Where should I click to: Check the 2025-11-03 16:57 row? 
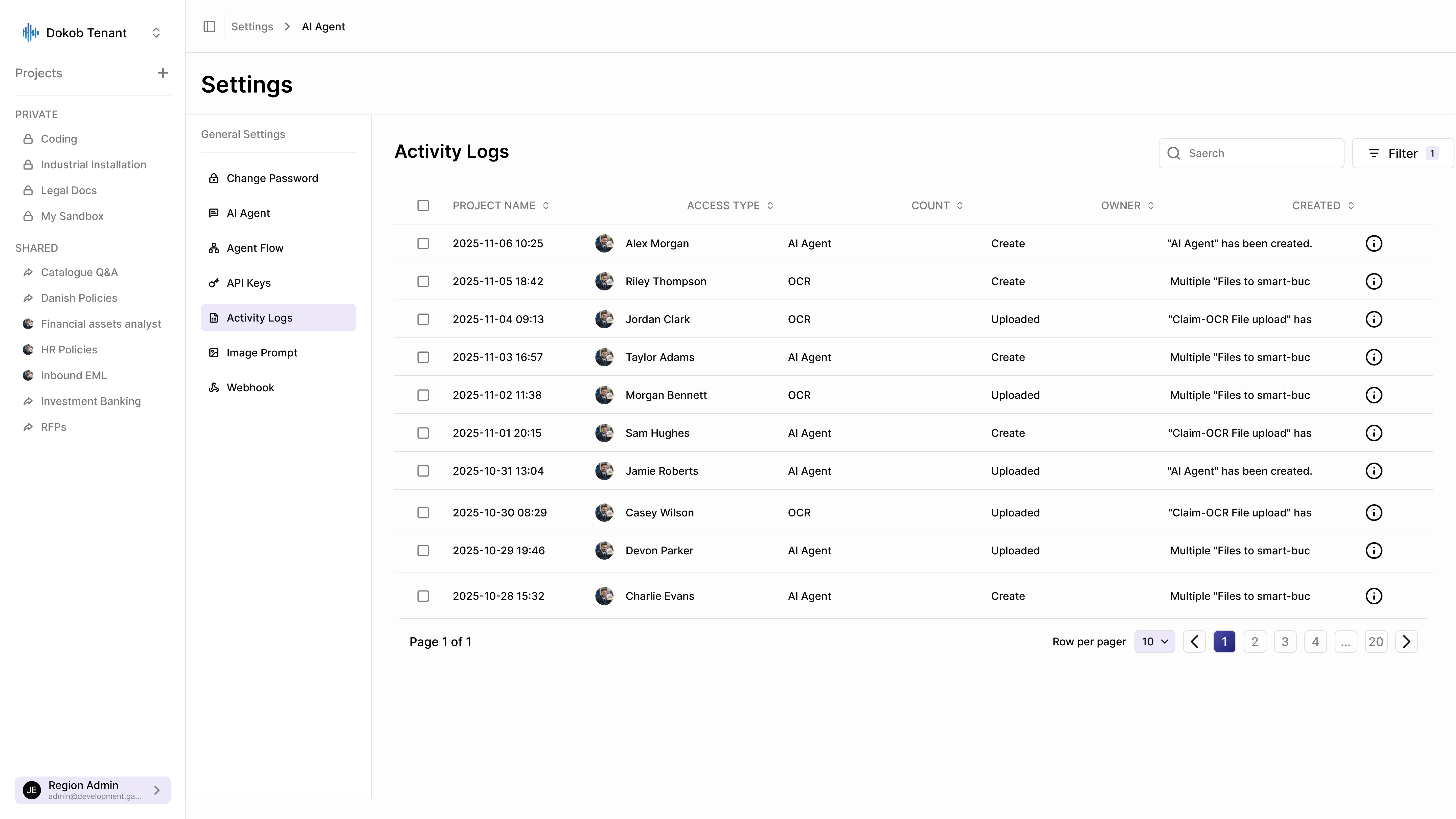click(423, 357)
